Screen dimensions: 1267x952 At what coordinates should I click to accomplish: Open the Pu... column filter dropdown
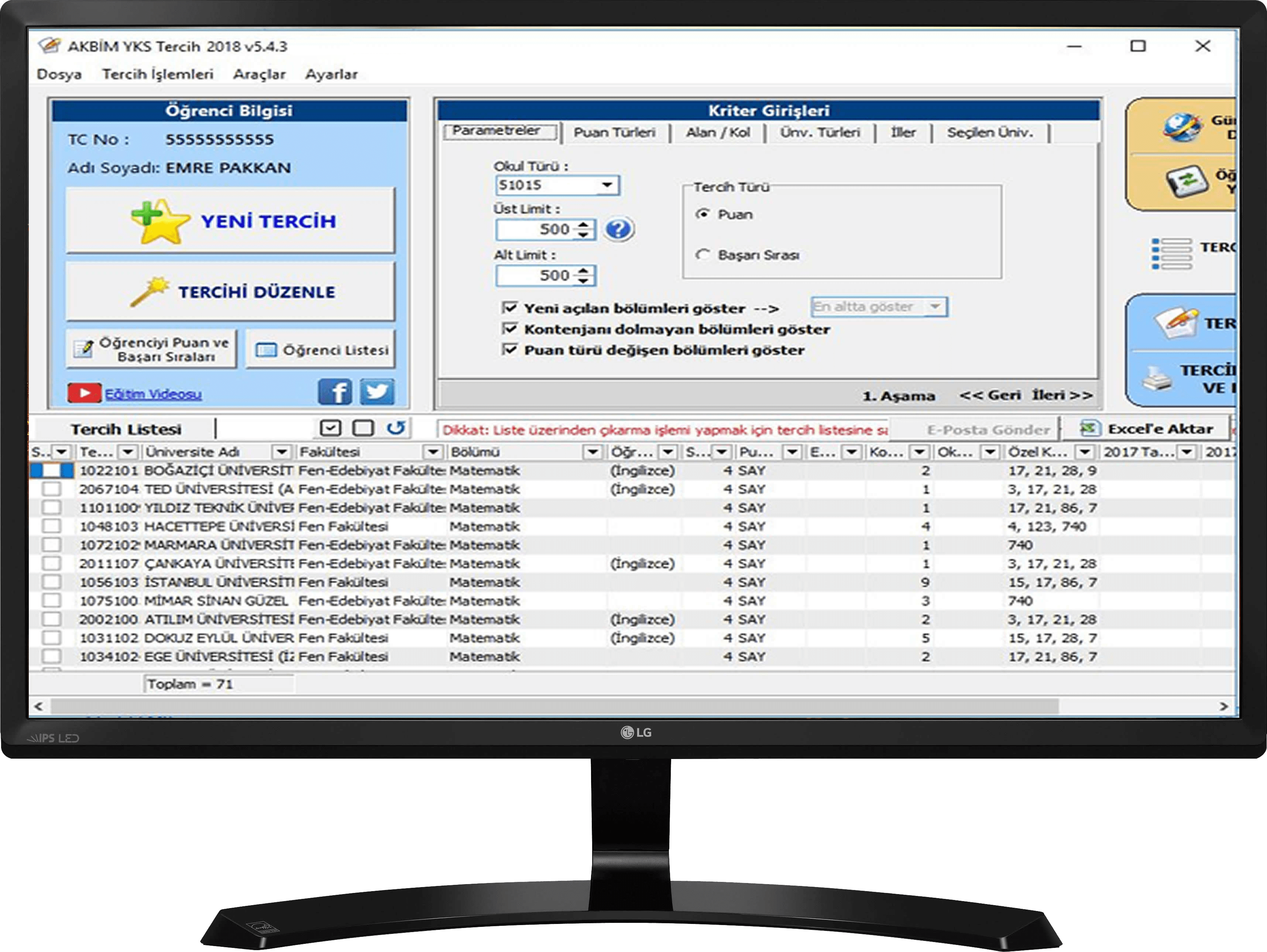(x=792, y=452)
